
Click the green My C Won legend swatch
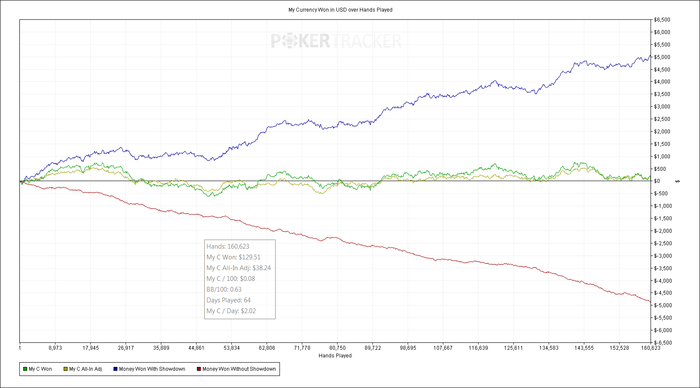[25, 369]
